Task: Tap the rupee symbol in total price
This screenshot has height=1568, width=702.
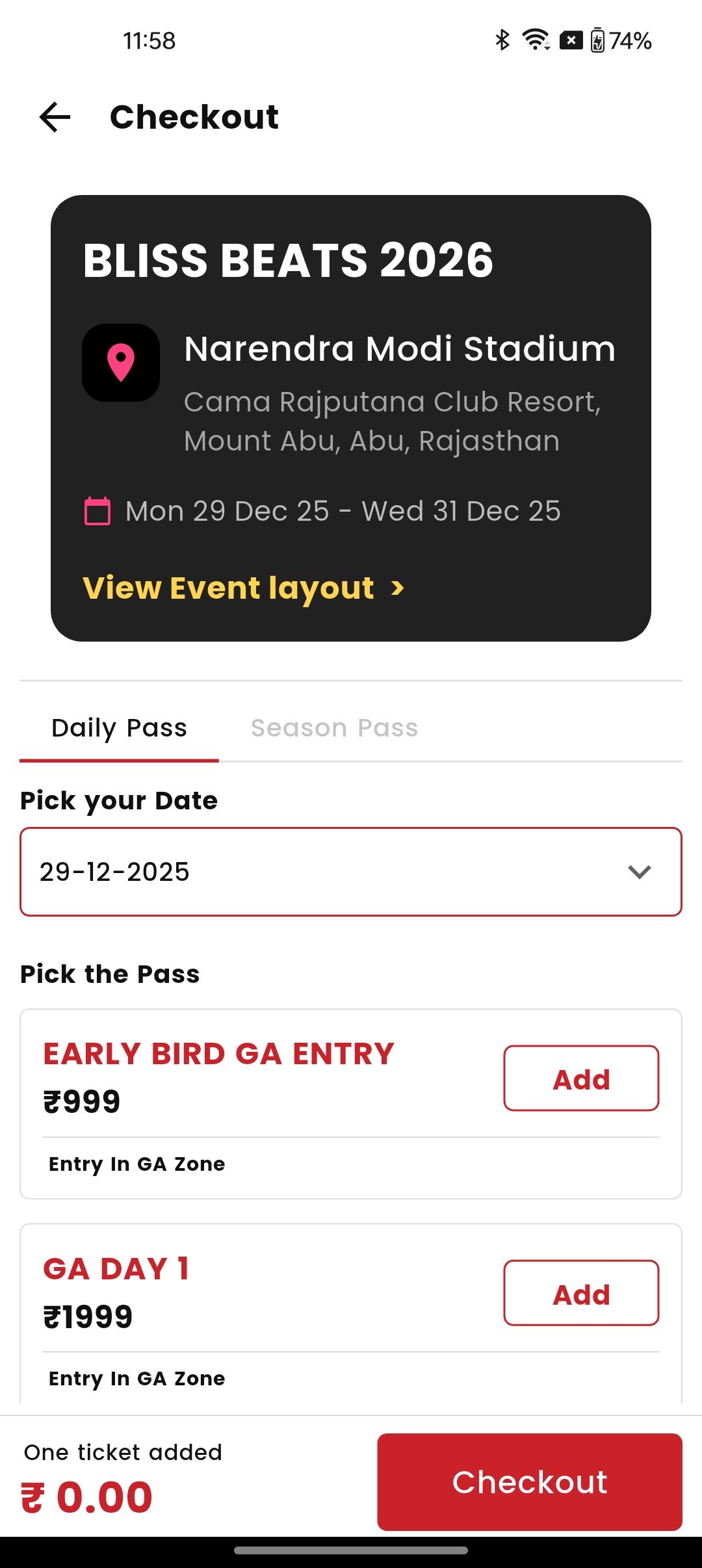Action: (x=32, y=1498)
